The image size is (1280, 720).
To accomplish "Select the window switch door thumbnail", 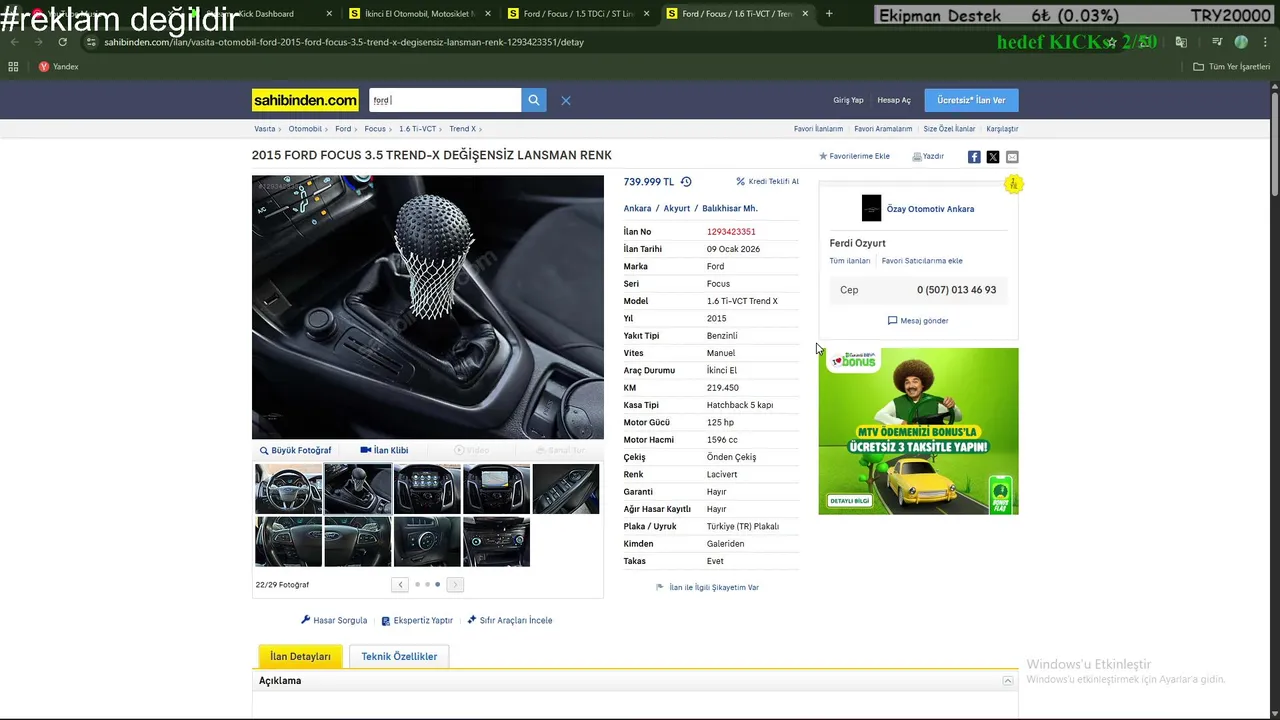I will (x=566, y=489).
